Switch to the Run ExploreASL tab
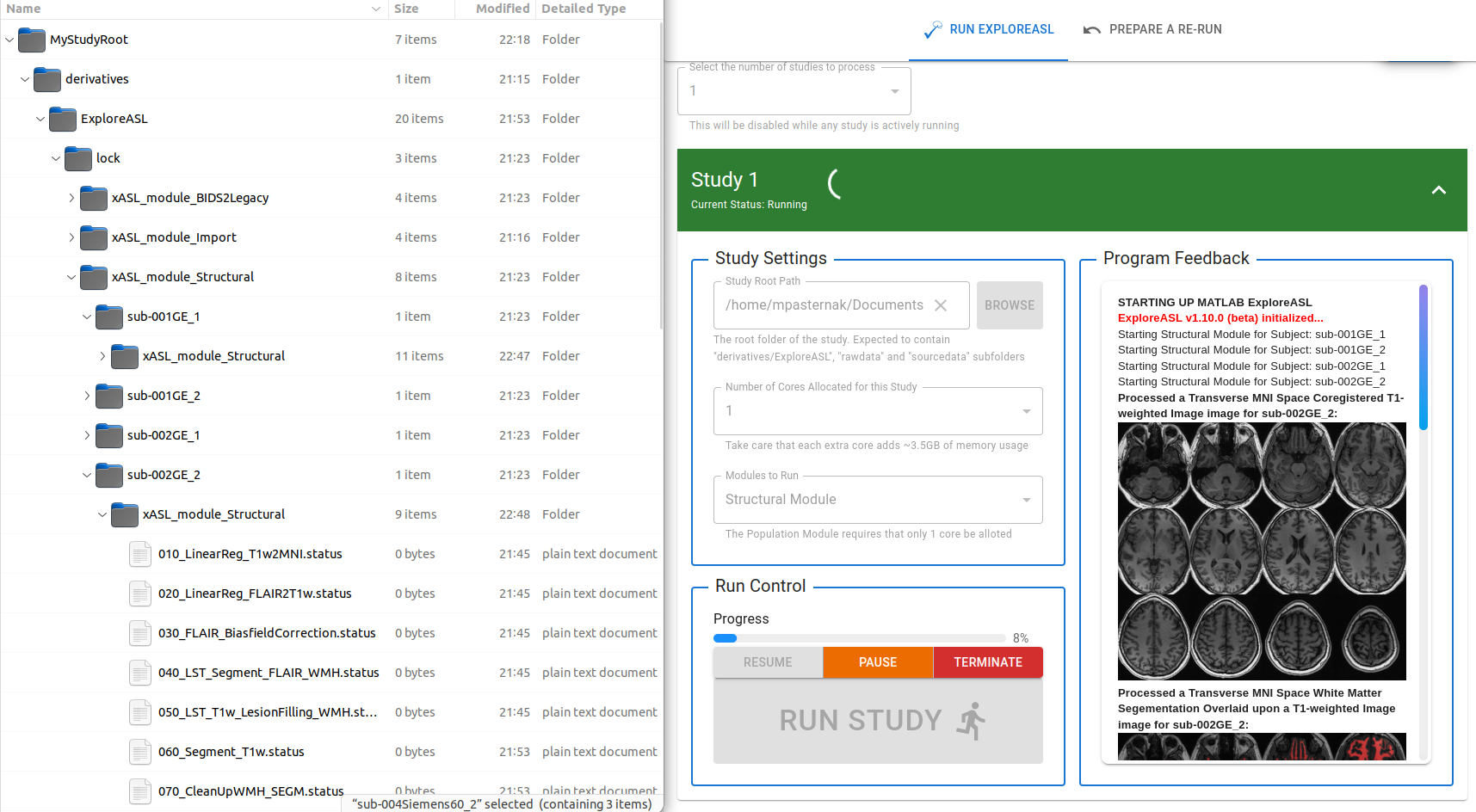The width and height of the screenshot is (1476, 812). [988, 30]
